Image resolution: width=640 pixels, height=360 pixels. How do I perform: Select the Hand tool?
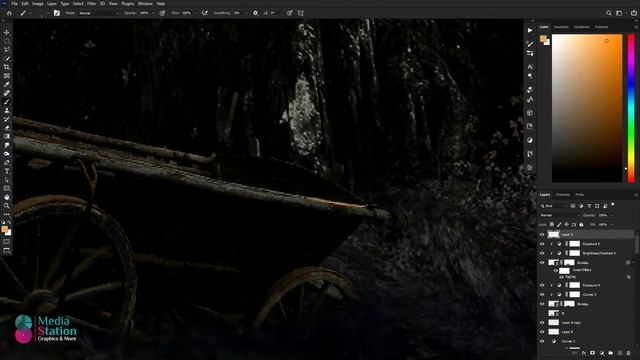click(7, 197)
